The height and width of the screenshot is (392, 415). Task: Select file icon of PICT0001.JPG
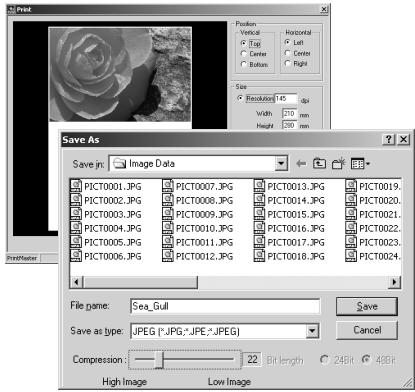[76, 186]
